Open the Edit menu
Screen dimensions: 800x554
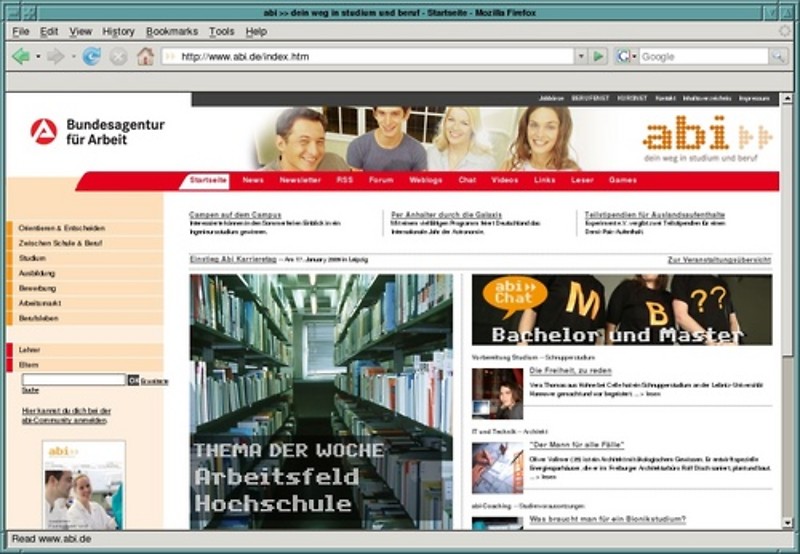pos(49,32)
